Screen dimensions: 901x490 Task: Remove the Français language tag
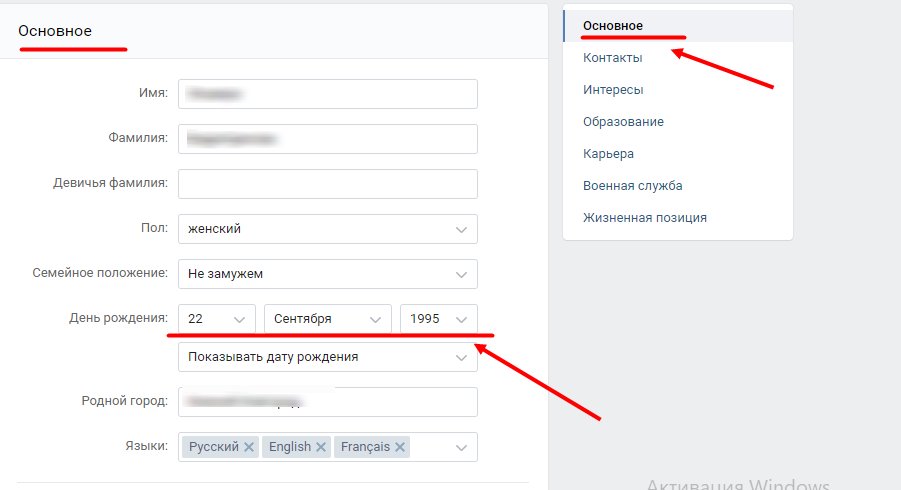tap(400, 447)
